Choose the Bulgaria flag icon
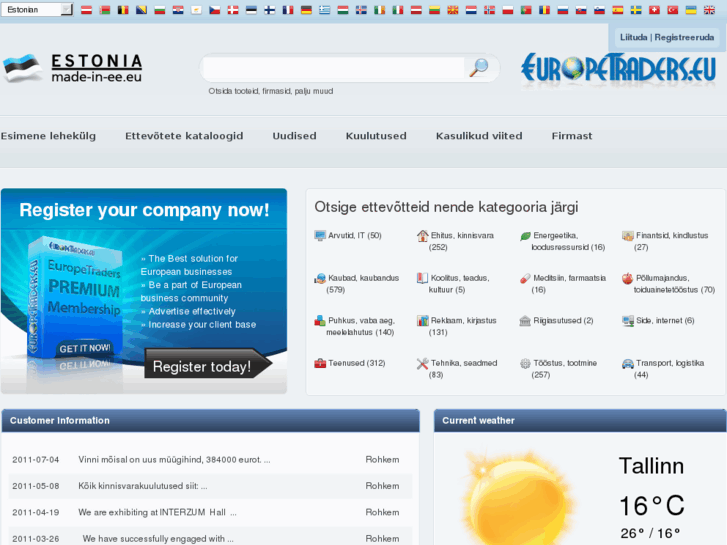This screenshot has width=727, height=545. pos(159,10)
